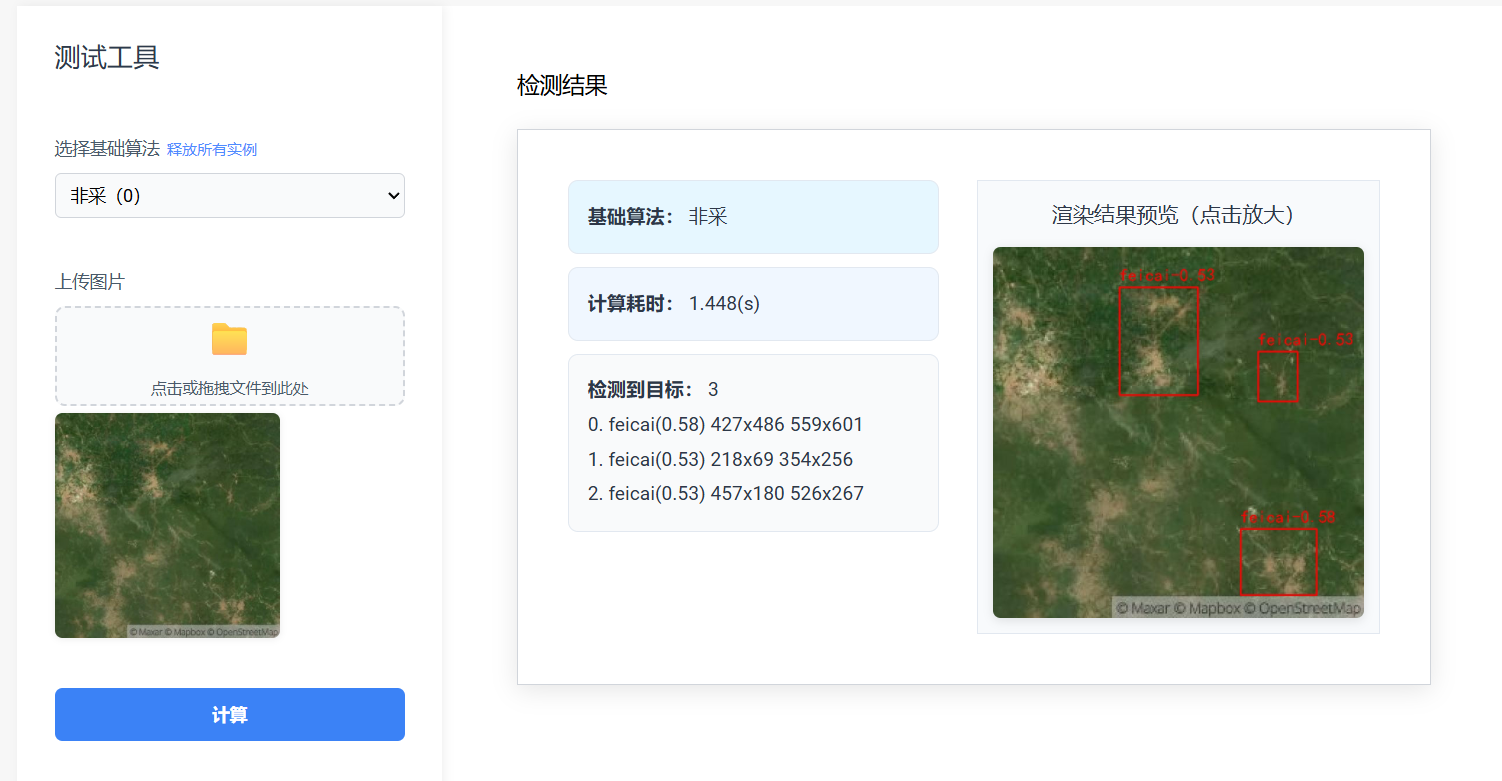
Task: Click the yellow folder upload icon
Action: click(x=229, y=340)
